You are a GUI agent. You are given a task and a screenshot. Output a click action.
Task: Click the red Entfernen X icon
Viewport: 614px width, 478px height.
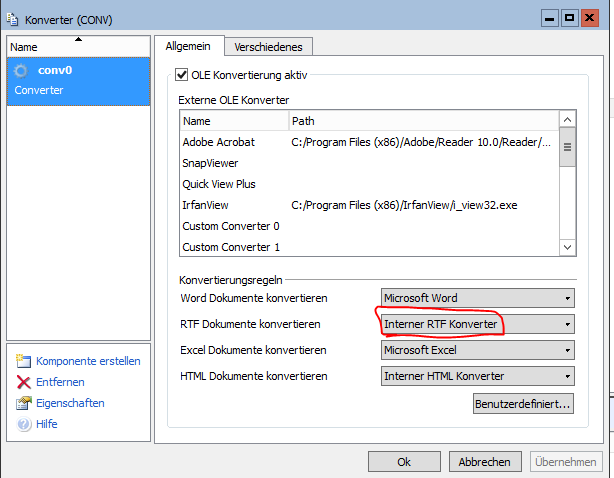tap(24, 382)
